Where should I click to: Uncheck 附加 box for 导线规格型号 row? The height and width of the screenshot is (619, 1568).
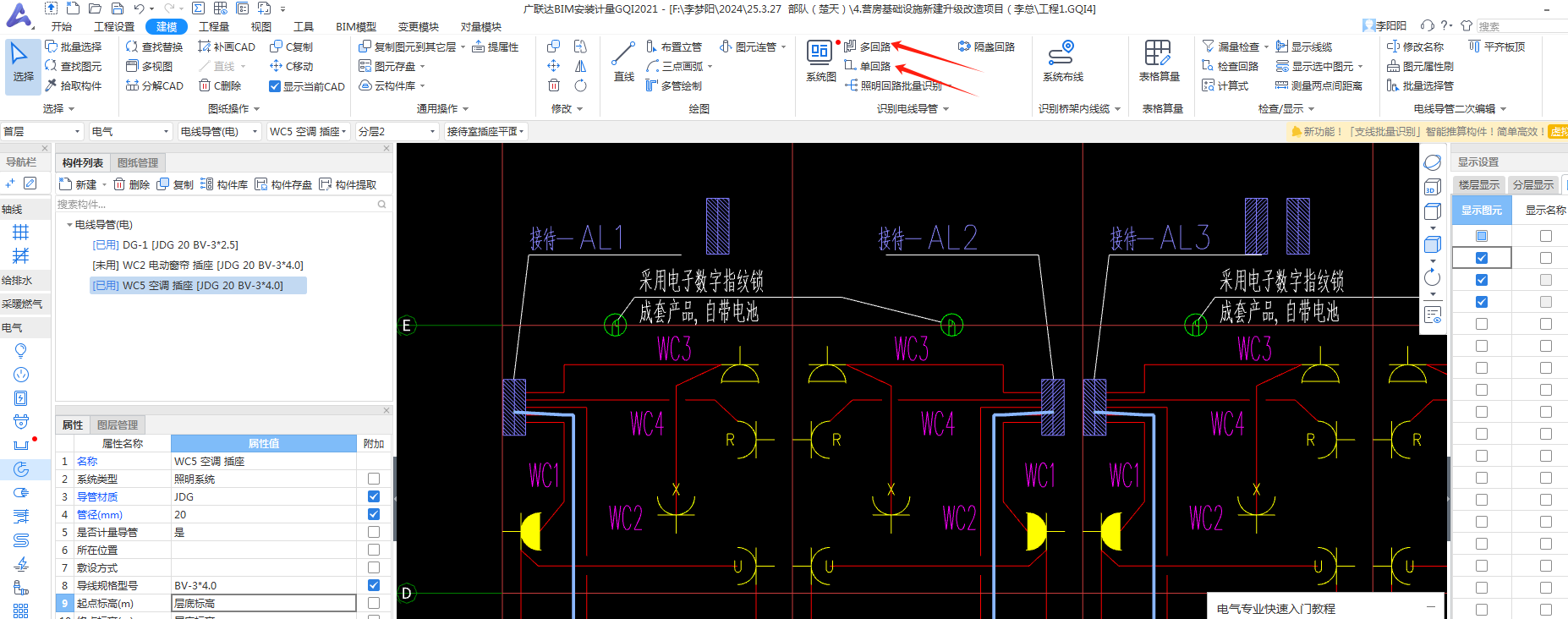click(x=374, y=585)
